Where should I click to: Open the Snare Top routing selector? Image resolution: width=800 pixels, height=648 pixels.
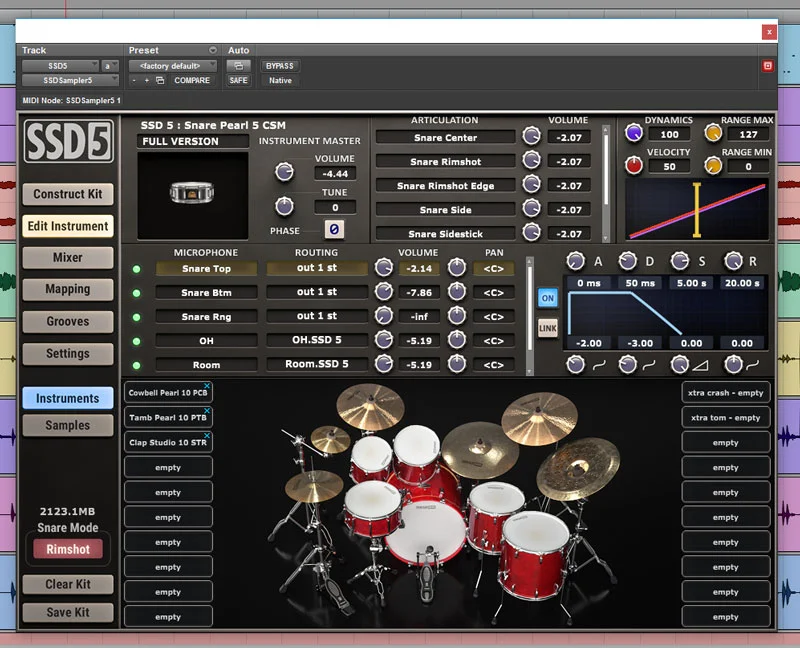click(x=317, y=268)
